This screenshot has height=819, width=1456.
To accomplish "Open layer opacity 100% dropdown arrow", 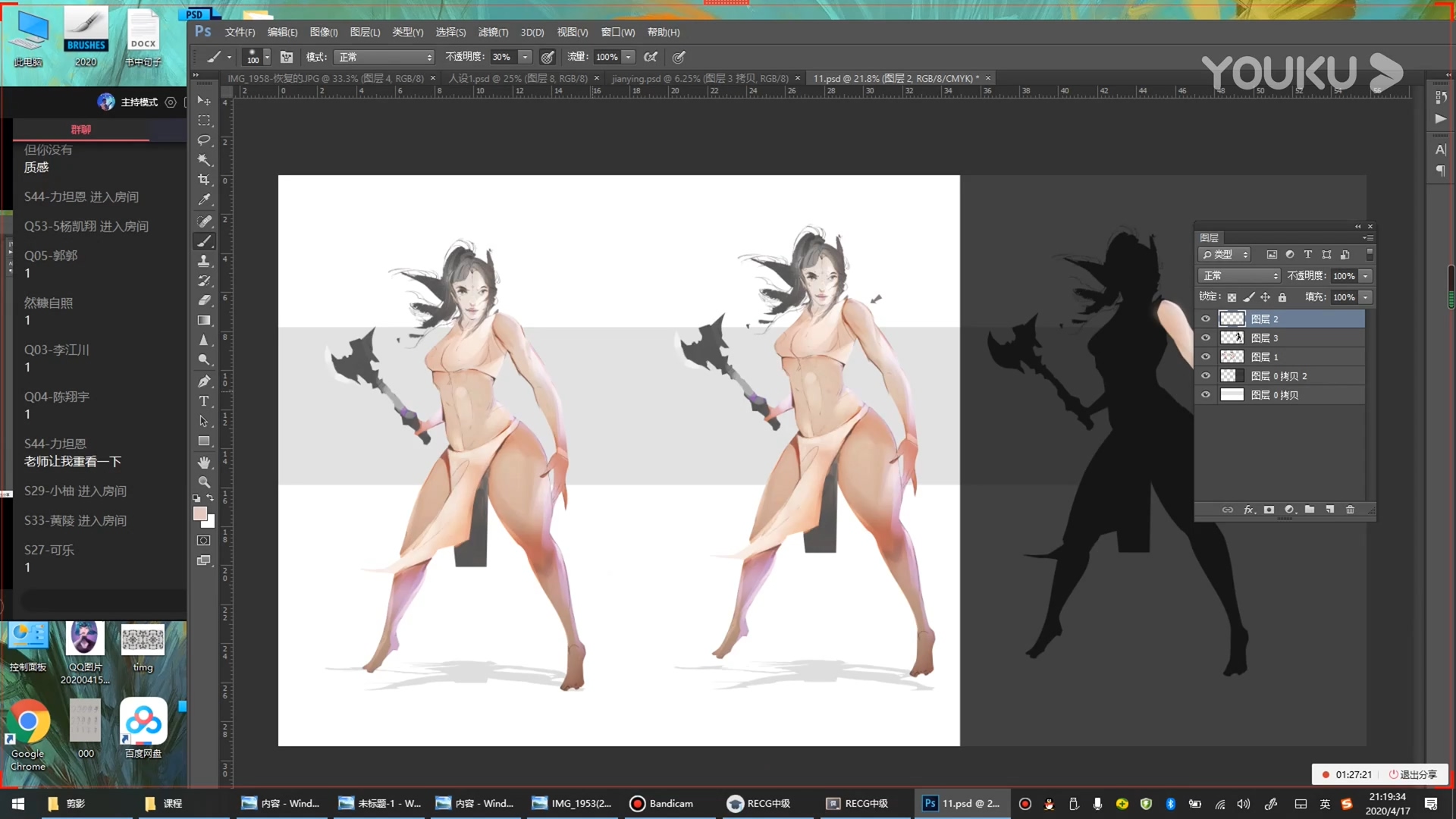I will pyautogui.click(x=1366, y=276).
